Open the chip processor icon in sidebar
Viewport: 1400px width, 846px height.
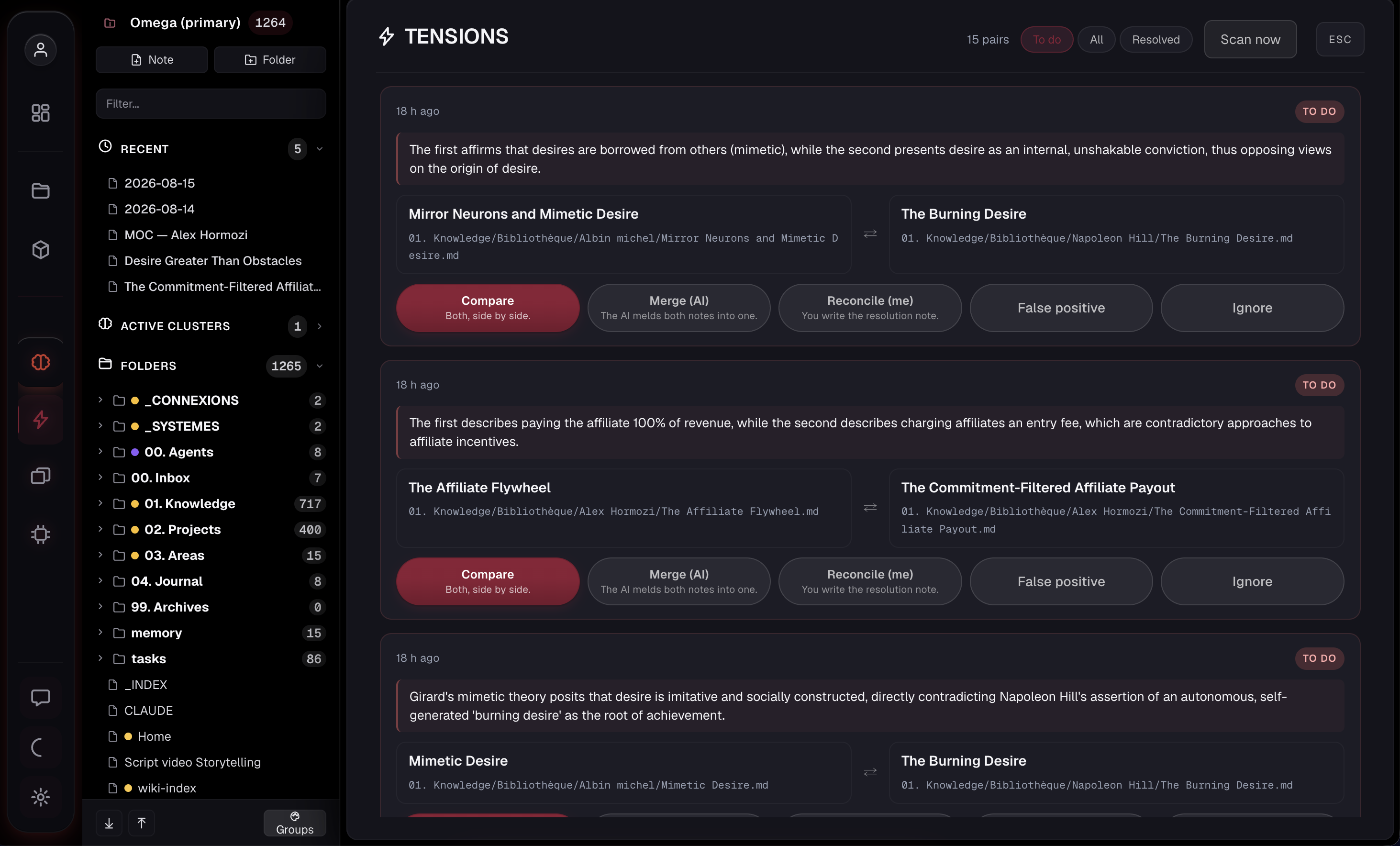pyautogui.click(x=40, y=534)
